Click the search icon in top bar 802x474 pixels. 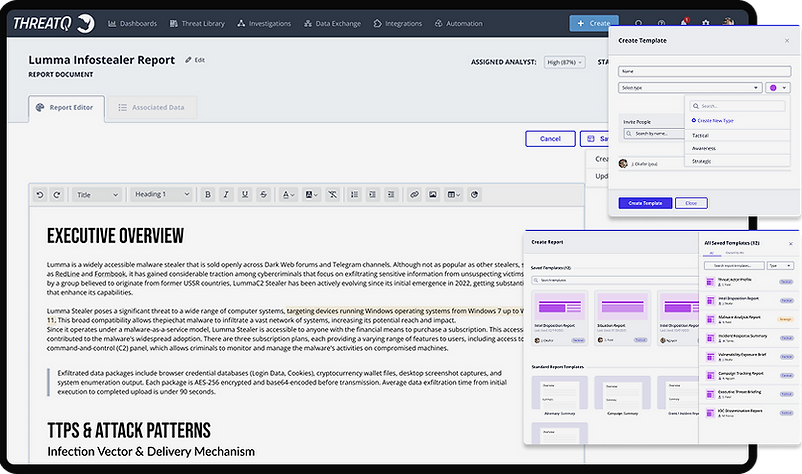638,24
